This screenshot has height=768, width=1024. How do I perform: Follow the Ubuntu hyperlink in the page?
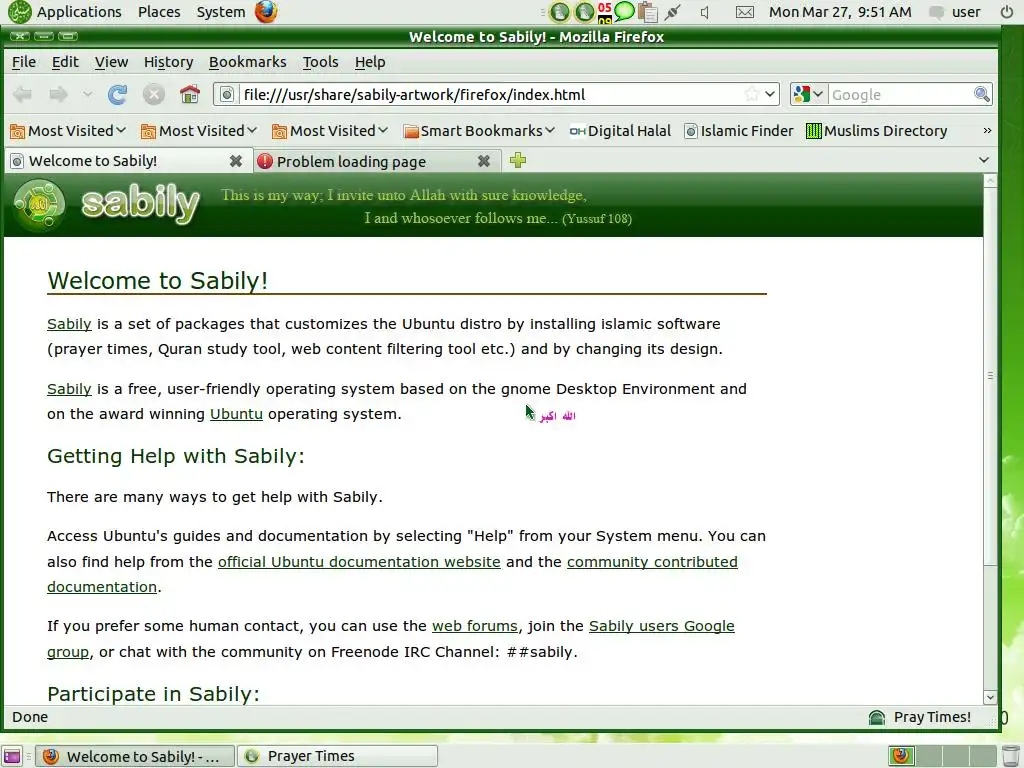click(236, 414)
